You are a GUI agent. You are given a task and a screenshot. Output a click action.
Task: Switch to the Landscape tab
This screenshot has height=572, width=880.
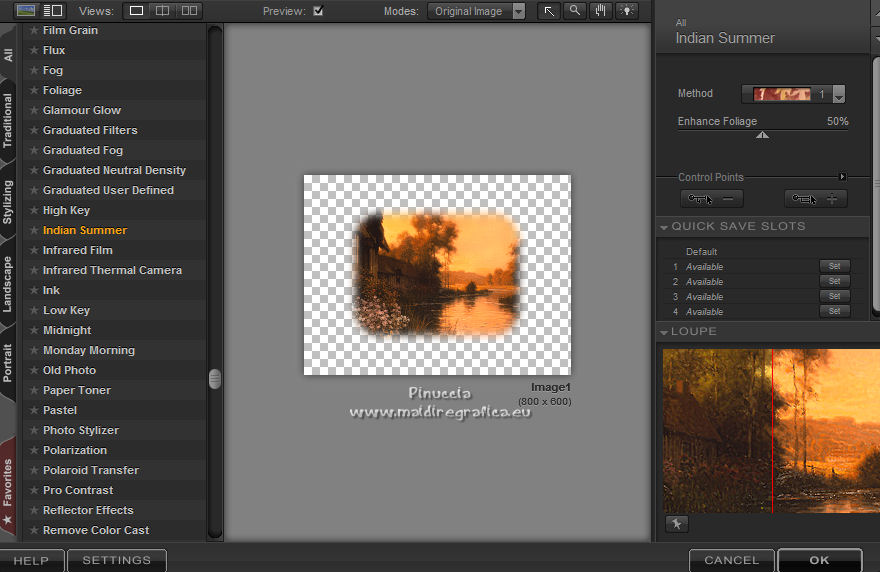[x=8, y=284]
